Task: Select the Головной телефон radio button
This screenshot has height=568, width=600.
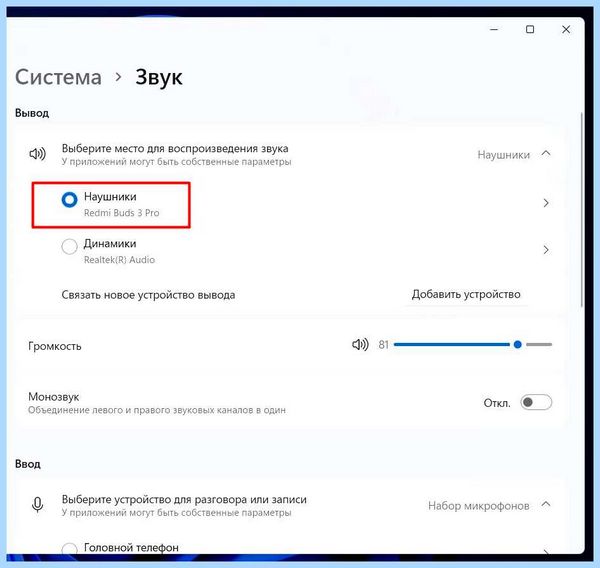Action: (x=69, y=548)
